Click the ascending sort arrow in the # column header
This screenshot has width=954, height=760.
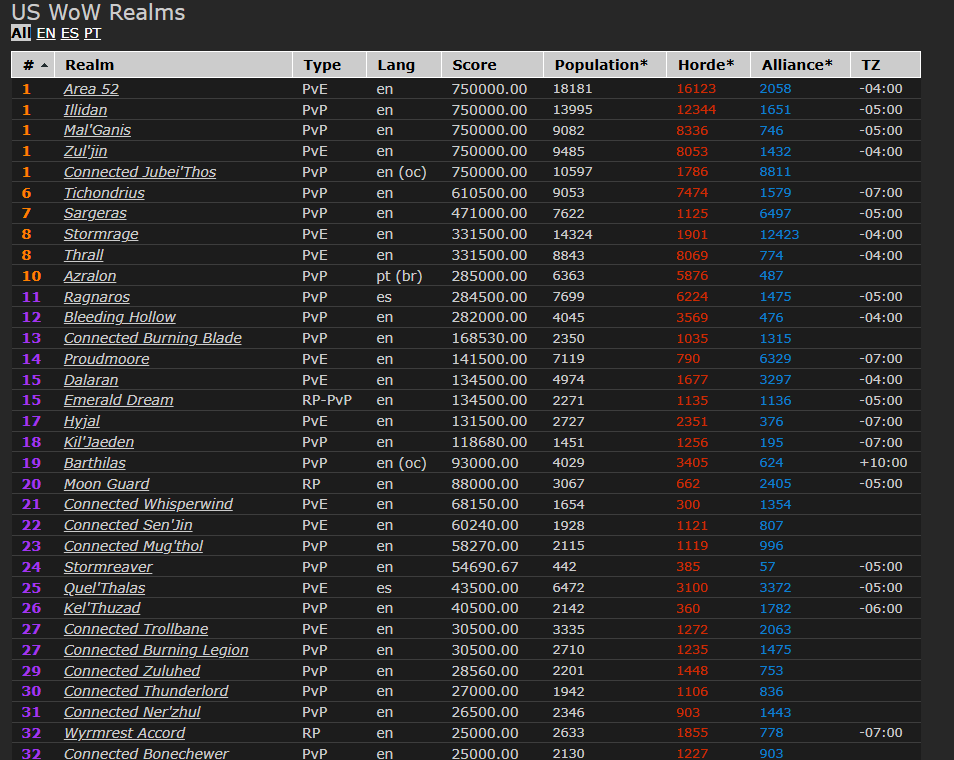point(44,64)
